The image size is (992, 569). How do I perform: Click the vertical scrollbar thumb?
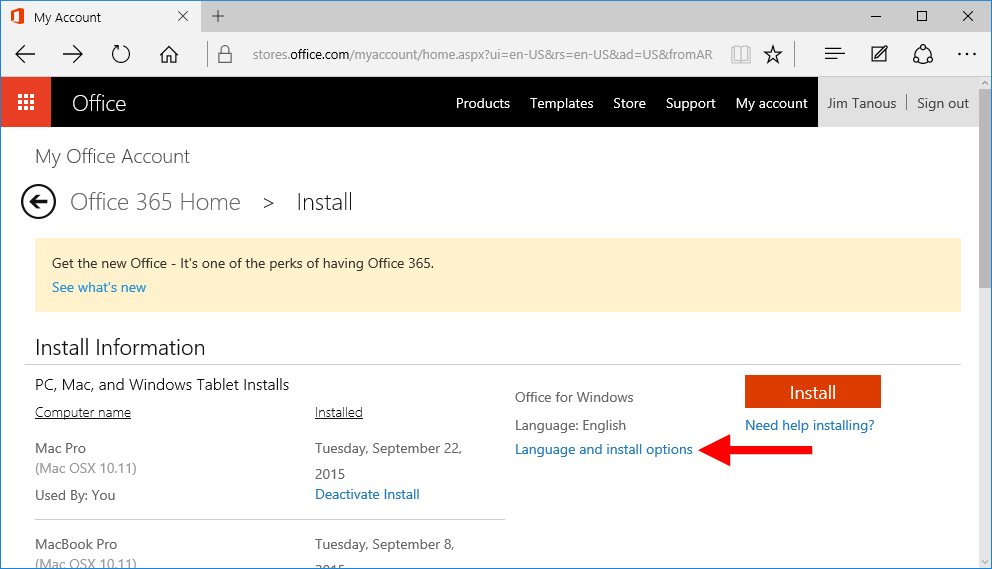(x=985, y=189)
